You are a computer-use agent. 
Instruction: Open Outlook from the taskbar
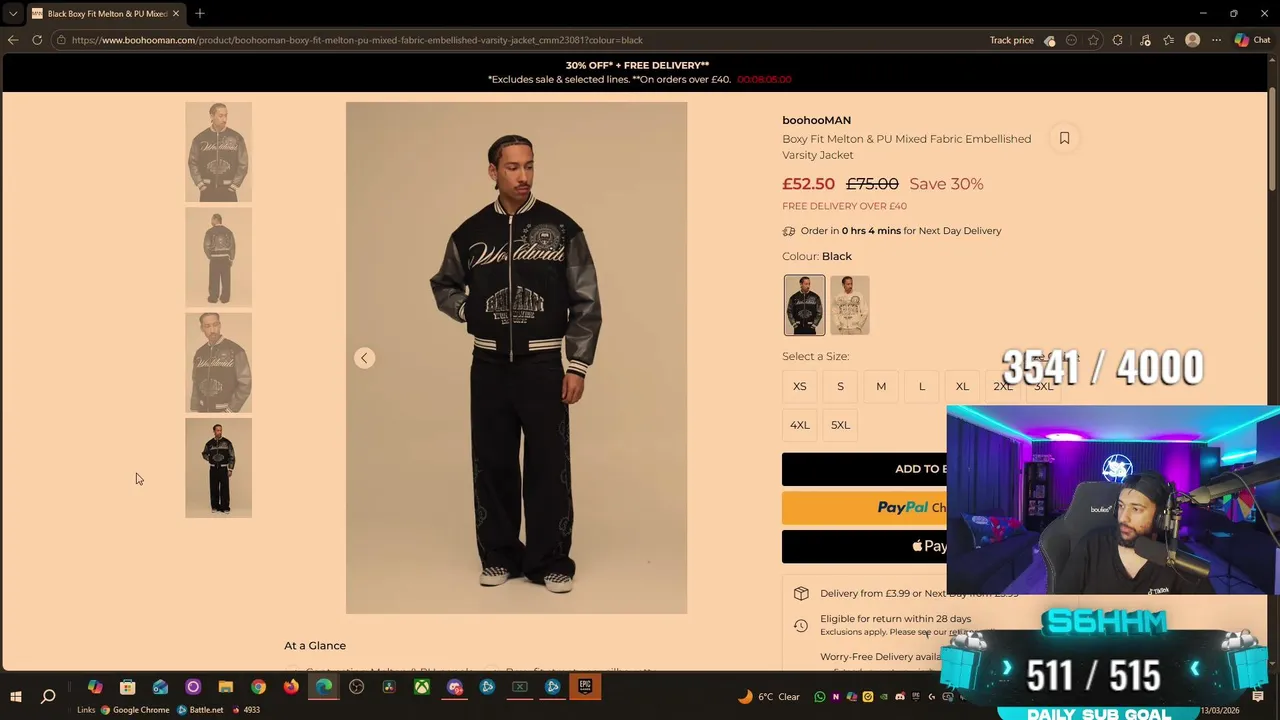click(x=160, y=687)
